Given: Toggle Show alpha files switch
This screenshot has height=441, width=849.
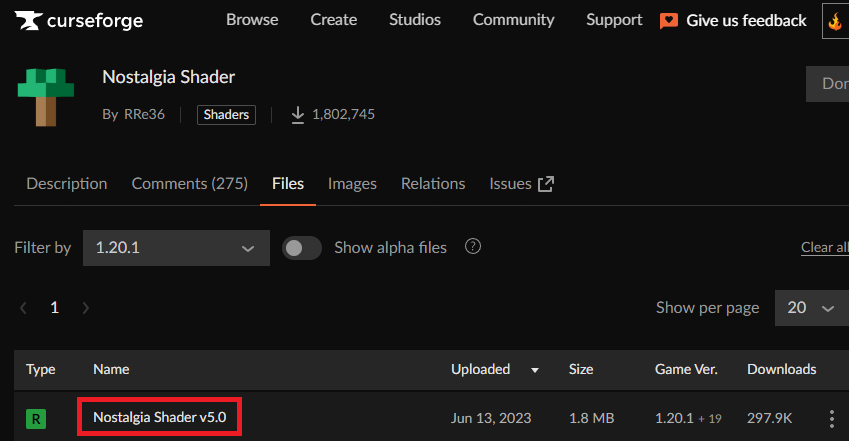Looking at the screenshot, I should click(301, 248).
